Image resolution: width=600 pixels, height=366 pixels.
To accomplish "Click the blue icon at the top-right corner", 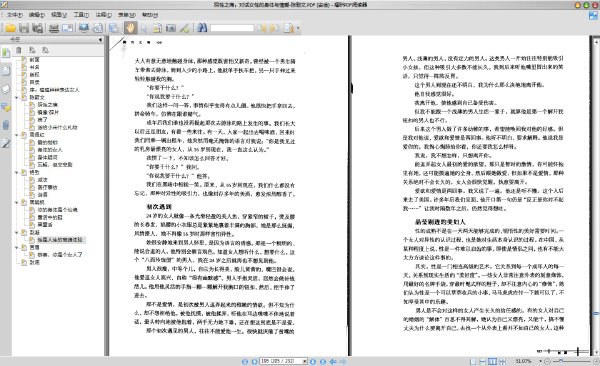I will tap(593, 16).
